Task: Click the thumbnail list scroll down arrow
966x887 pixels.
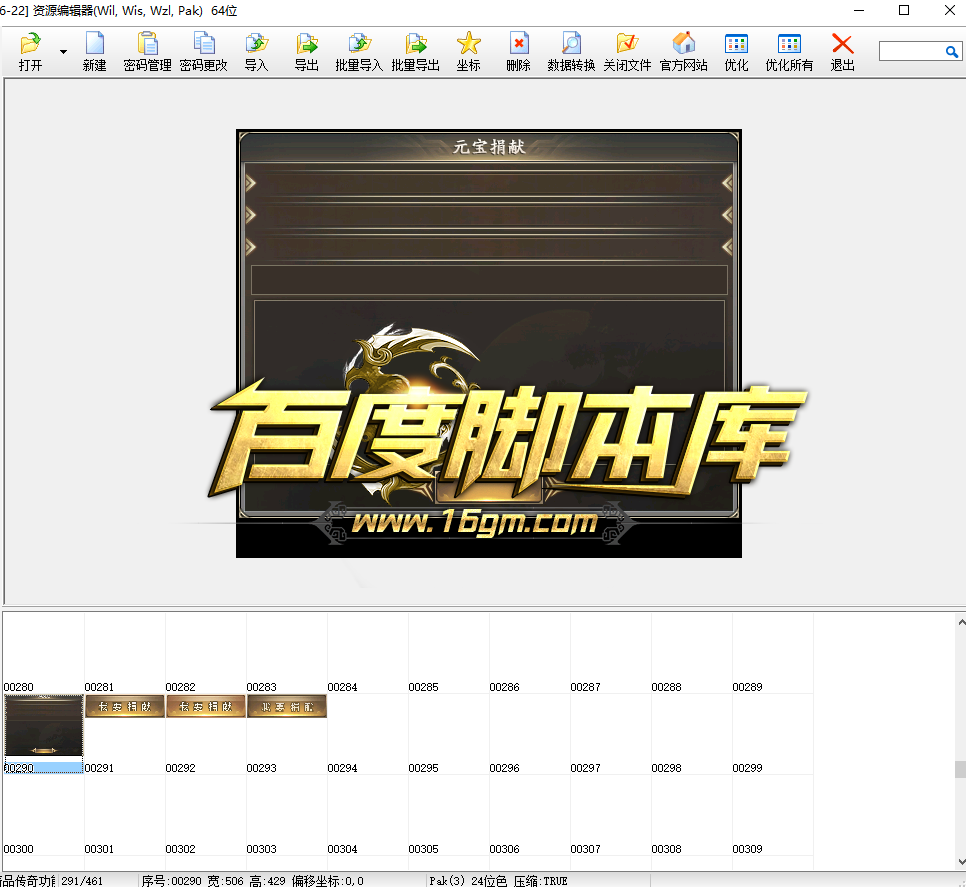Action: click(960, 862)
